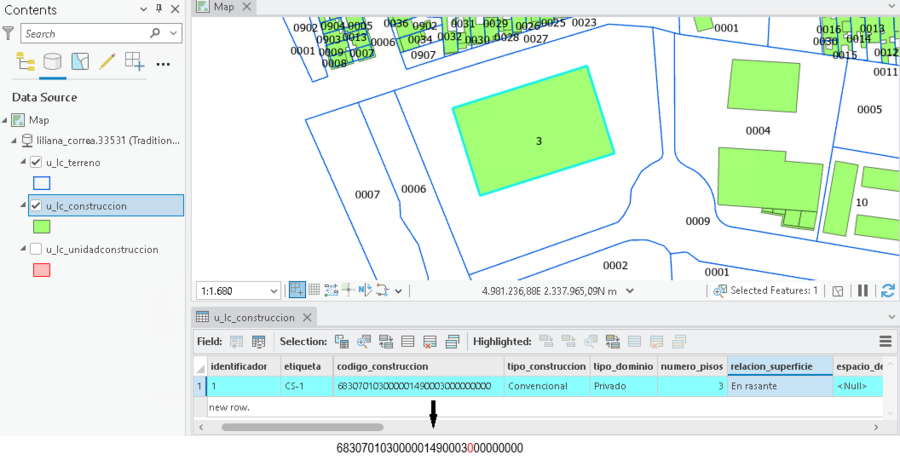Open search box dropdown arrow
This screenshot has height=466, width=900.
point(173,33)
